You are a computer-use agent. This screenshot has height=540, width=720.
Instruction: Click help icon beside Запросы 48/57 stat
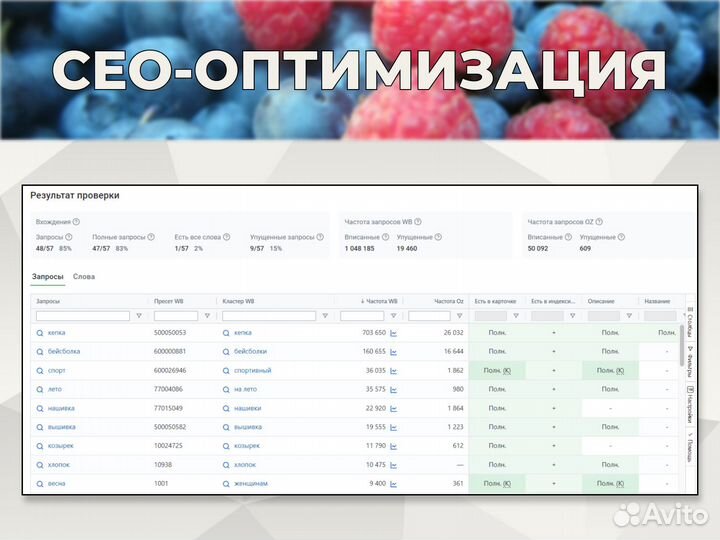[x=68, y=237]
